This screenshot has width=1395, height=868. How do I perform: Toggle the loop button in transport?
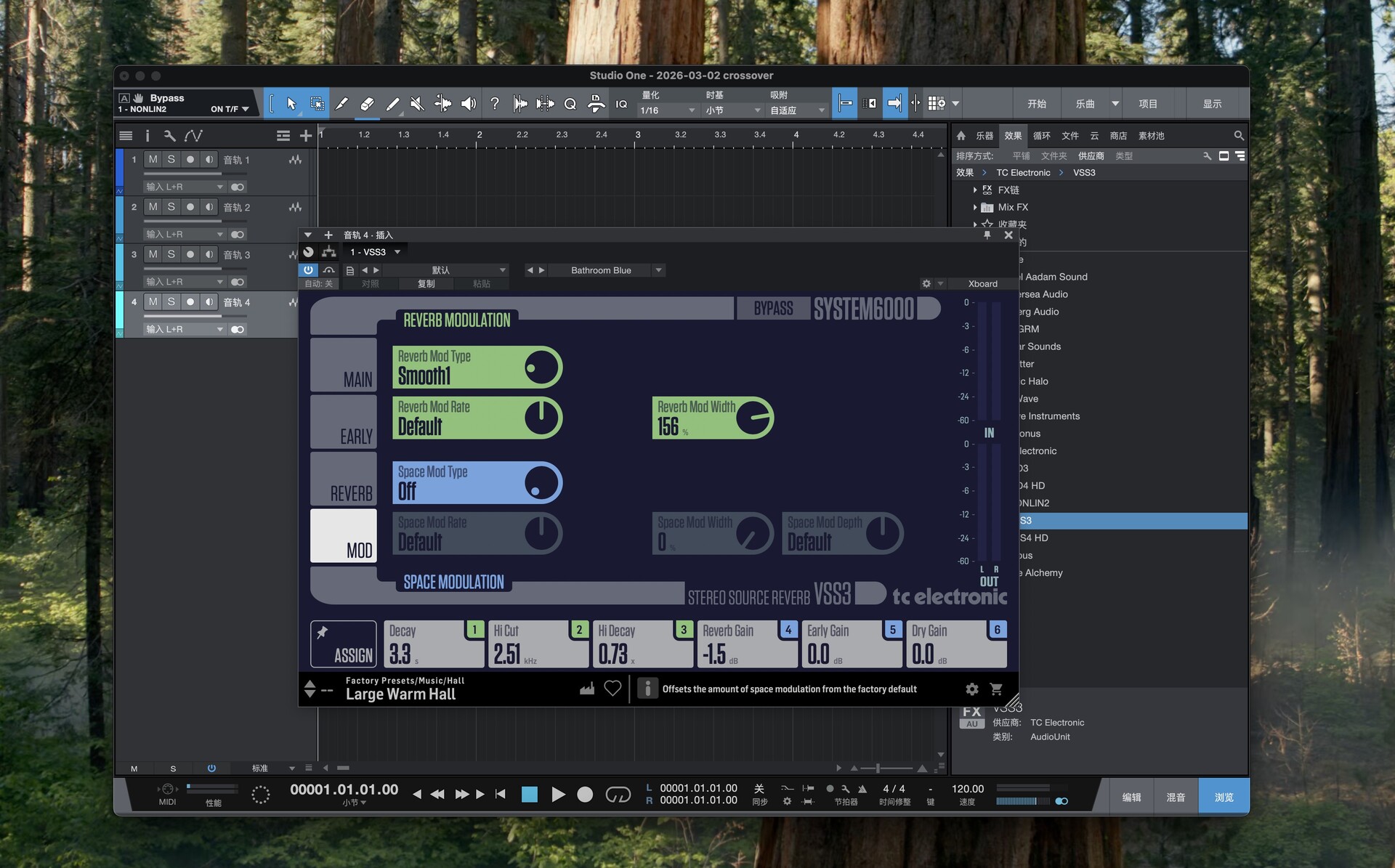pyautogui.click(x=618, y=795)
